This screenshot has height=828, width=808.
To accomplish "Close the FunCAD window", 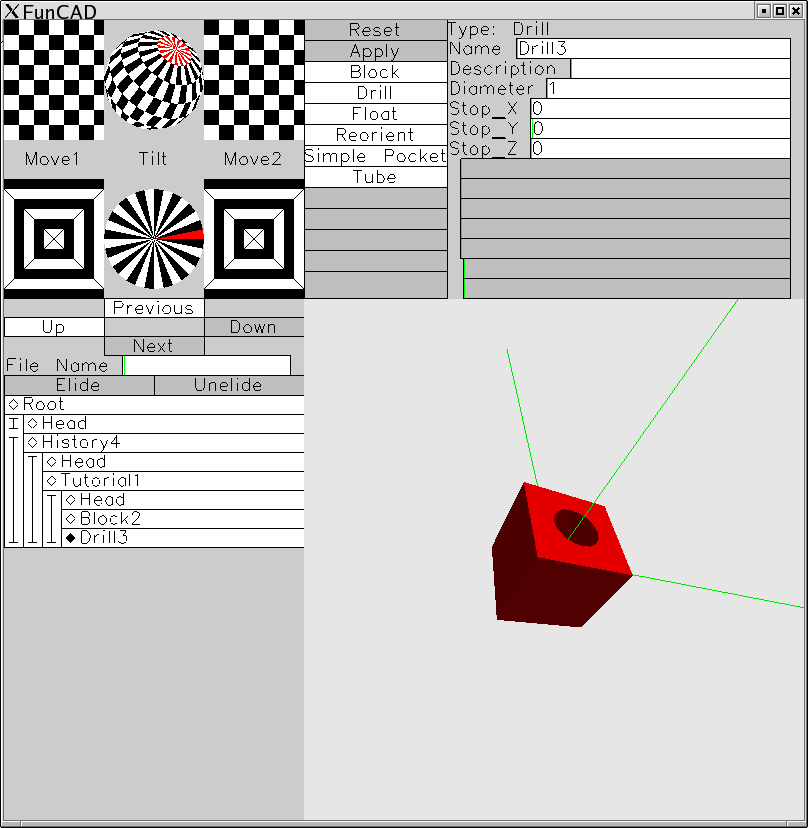I will [x=796, y=11].
